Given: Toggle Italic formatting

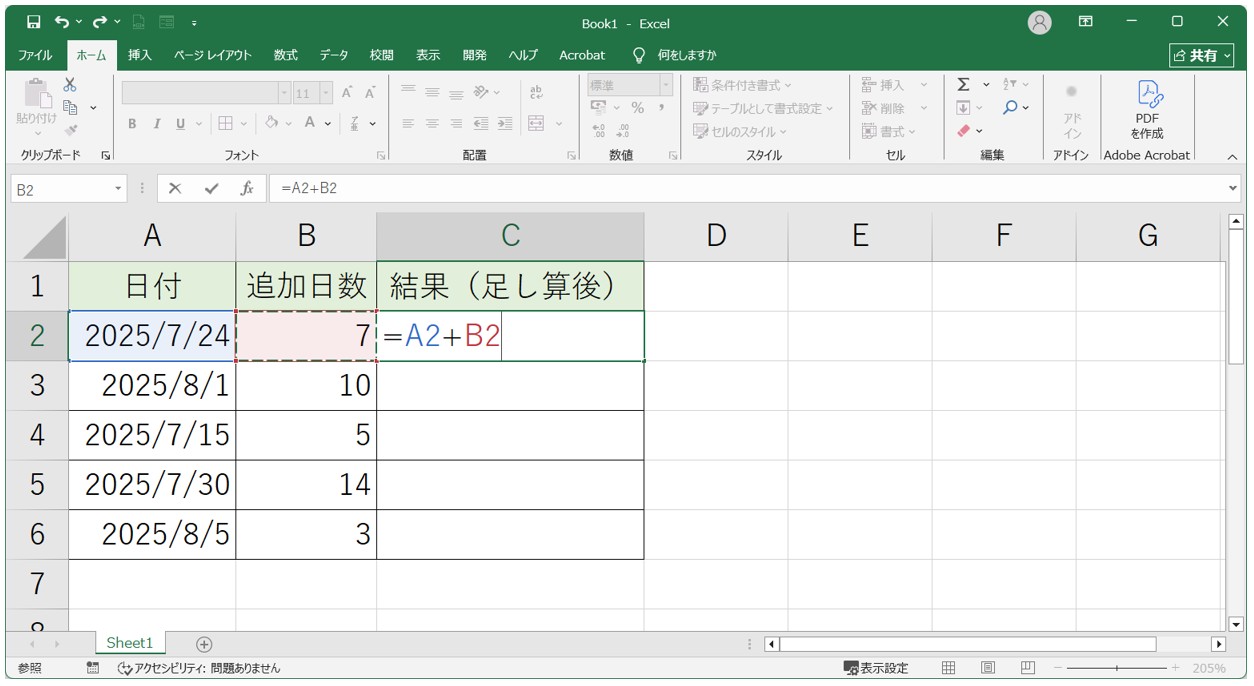Looking at the screenshot, I should [x=156, y=124].
